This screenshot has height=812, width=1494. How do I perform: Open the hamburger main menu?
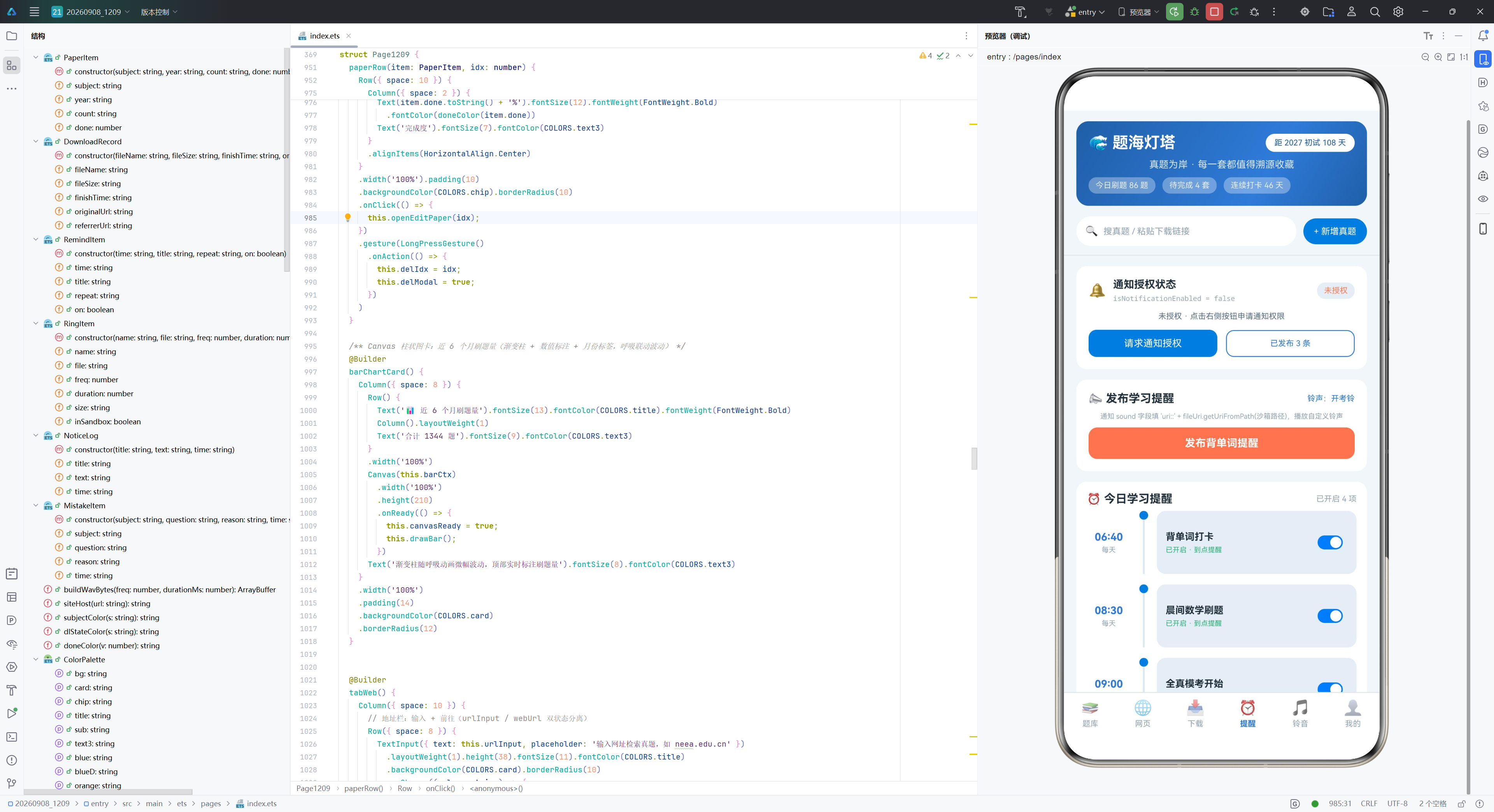[34, 12]
